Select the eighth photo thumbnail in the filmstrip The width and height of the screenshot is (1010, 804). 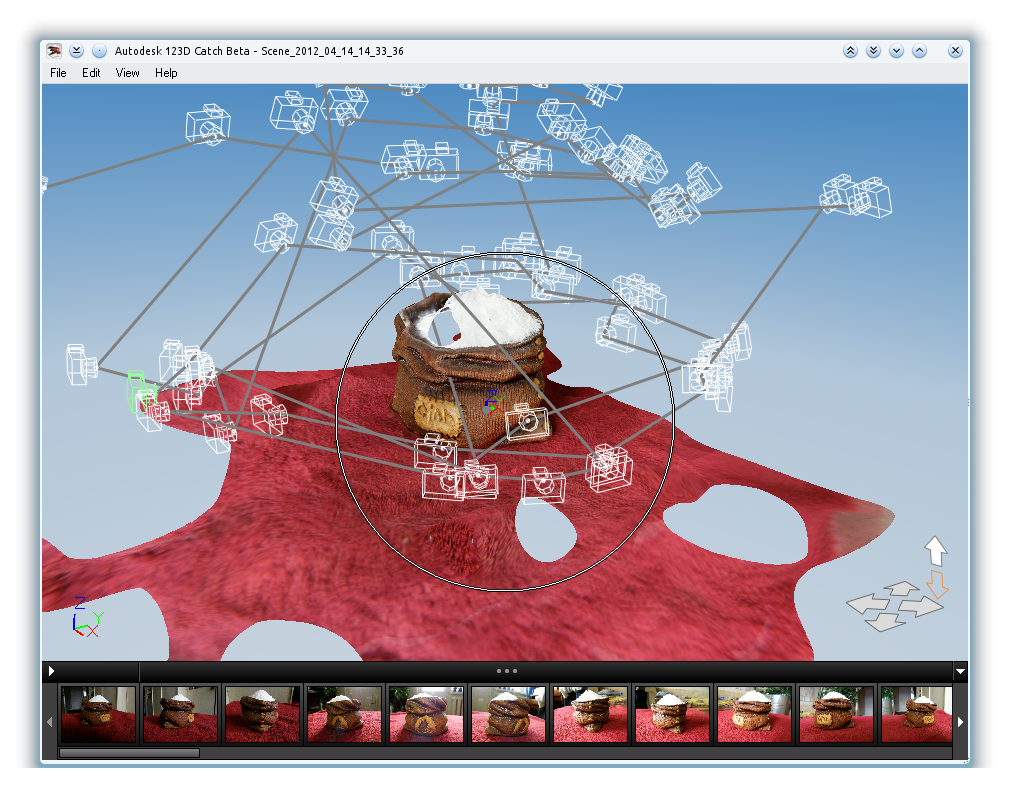[x=672, y=714]
